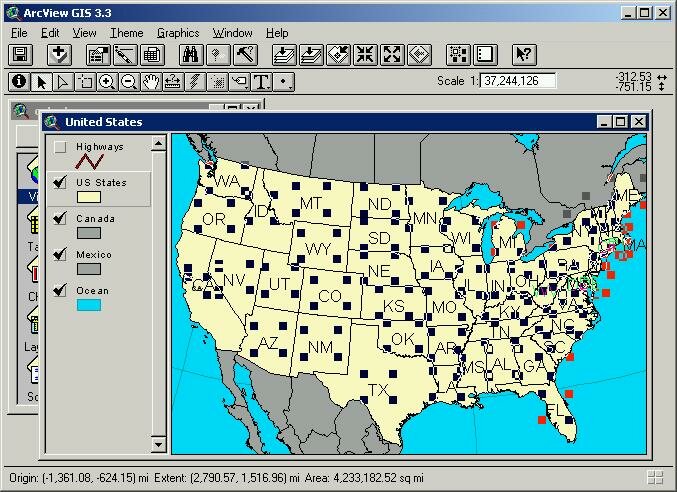Image resolution: width=677 pixels, height=492 pixels.
Task: Uncheck the US States theme
Action: [x=60, y=183]
